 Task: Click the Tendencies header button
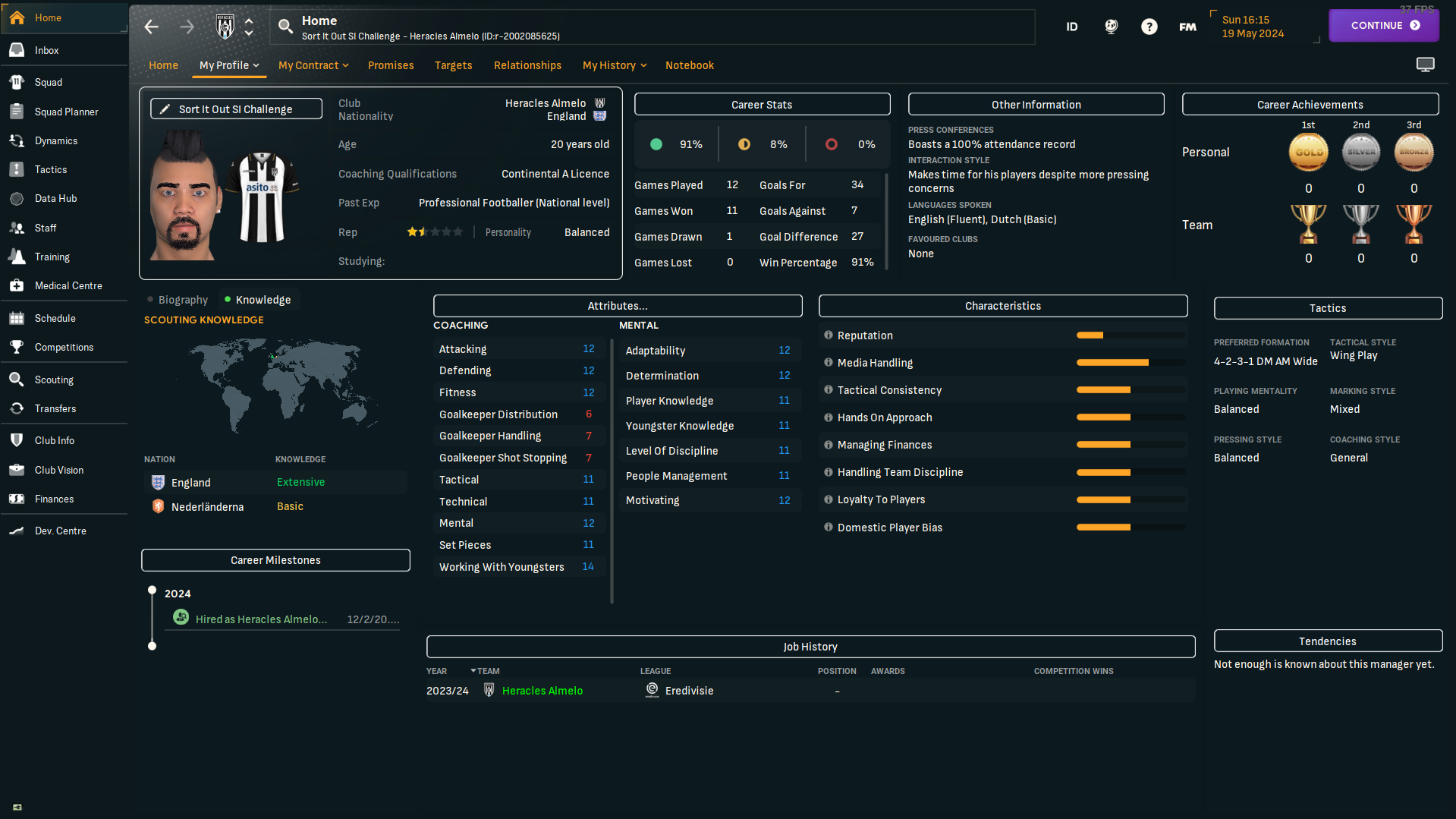[1328, 641]
